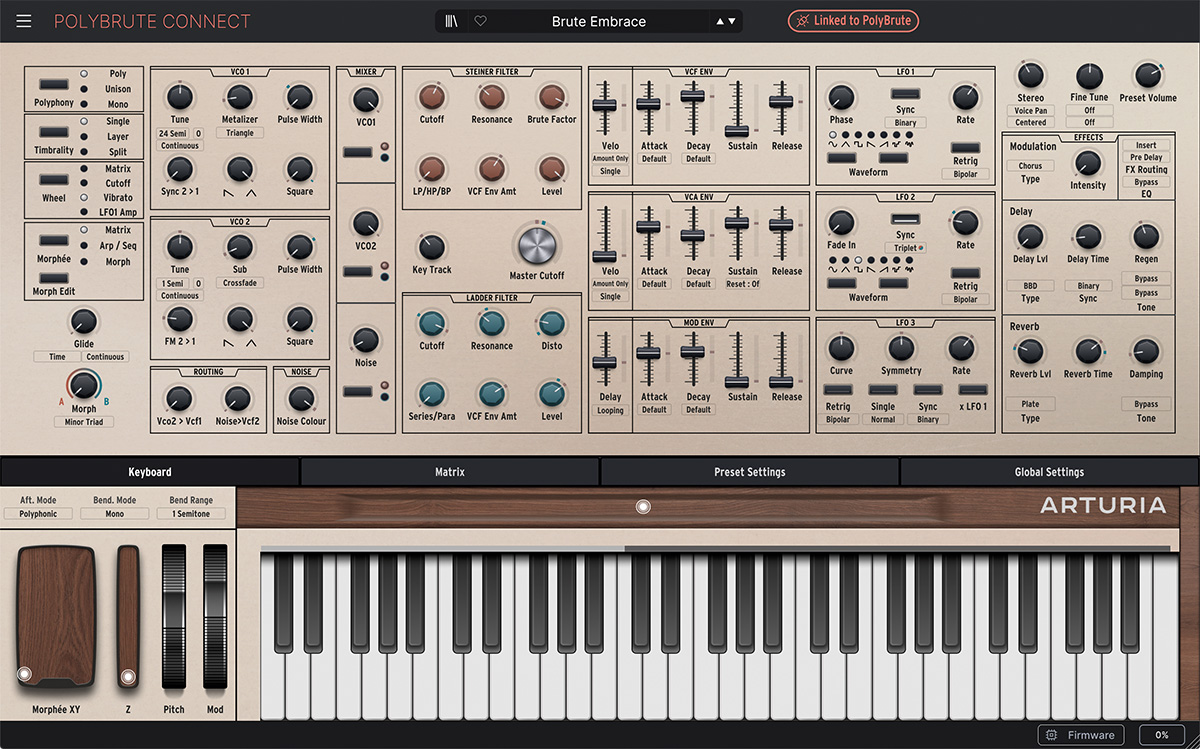The height and width of the screenshot is (749, 1200).
Task: Select the random waveform icon in LFO 2
Action: pyautogui.click(x=908, y=269)
